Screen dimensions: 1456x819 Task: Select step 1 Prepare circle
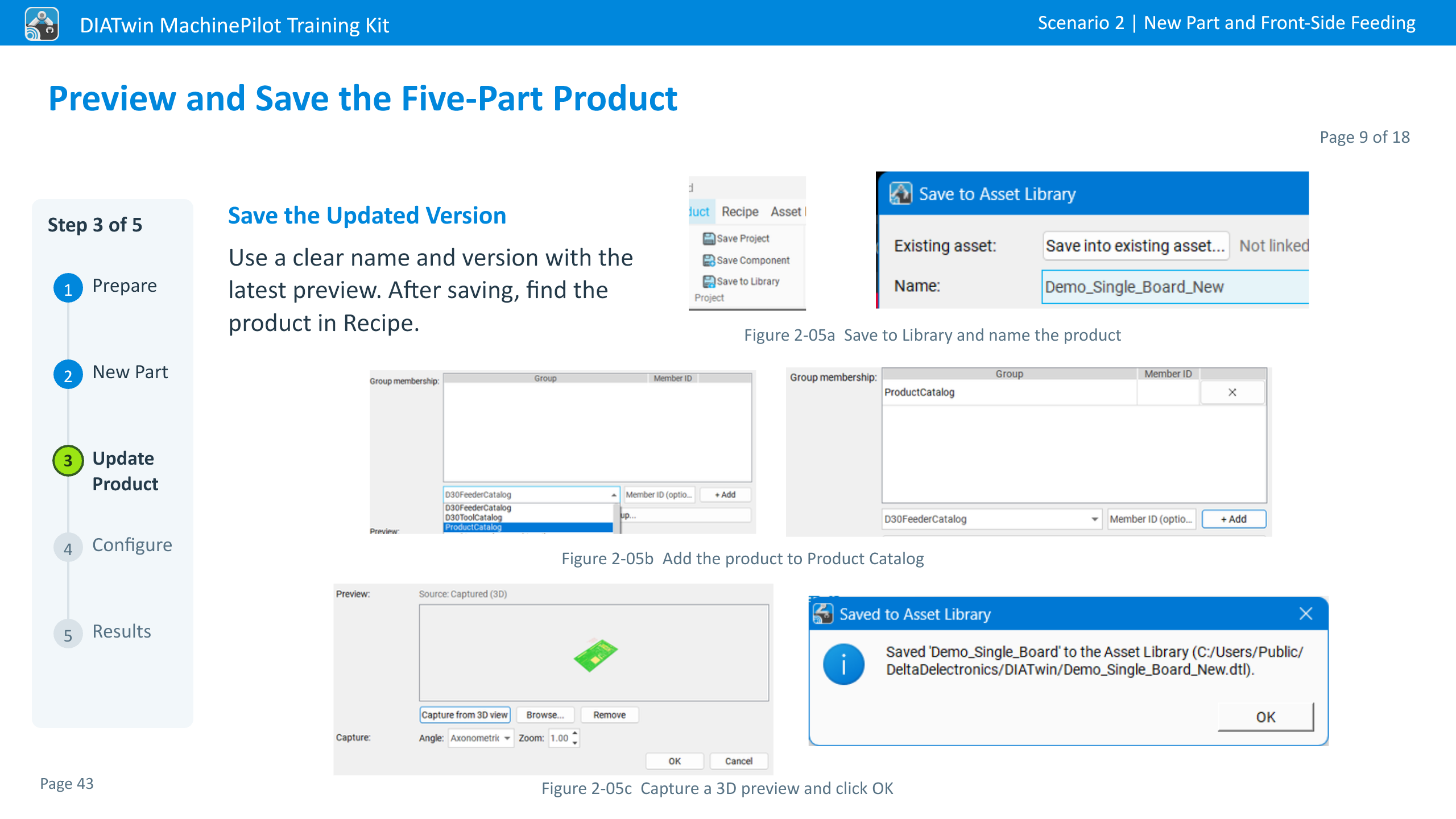click(68, 288)
